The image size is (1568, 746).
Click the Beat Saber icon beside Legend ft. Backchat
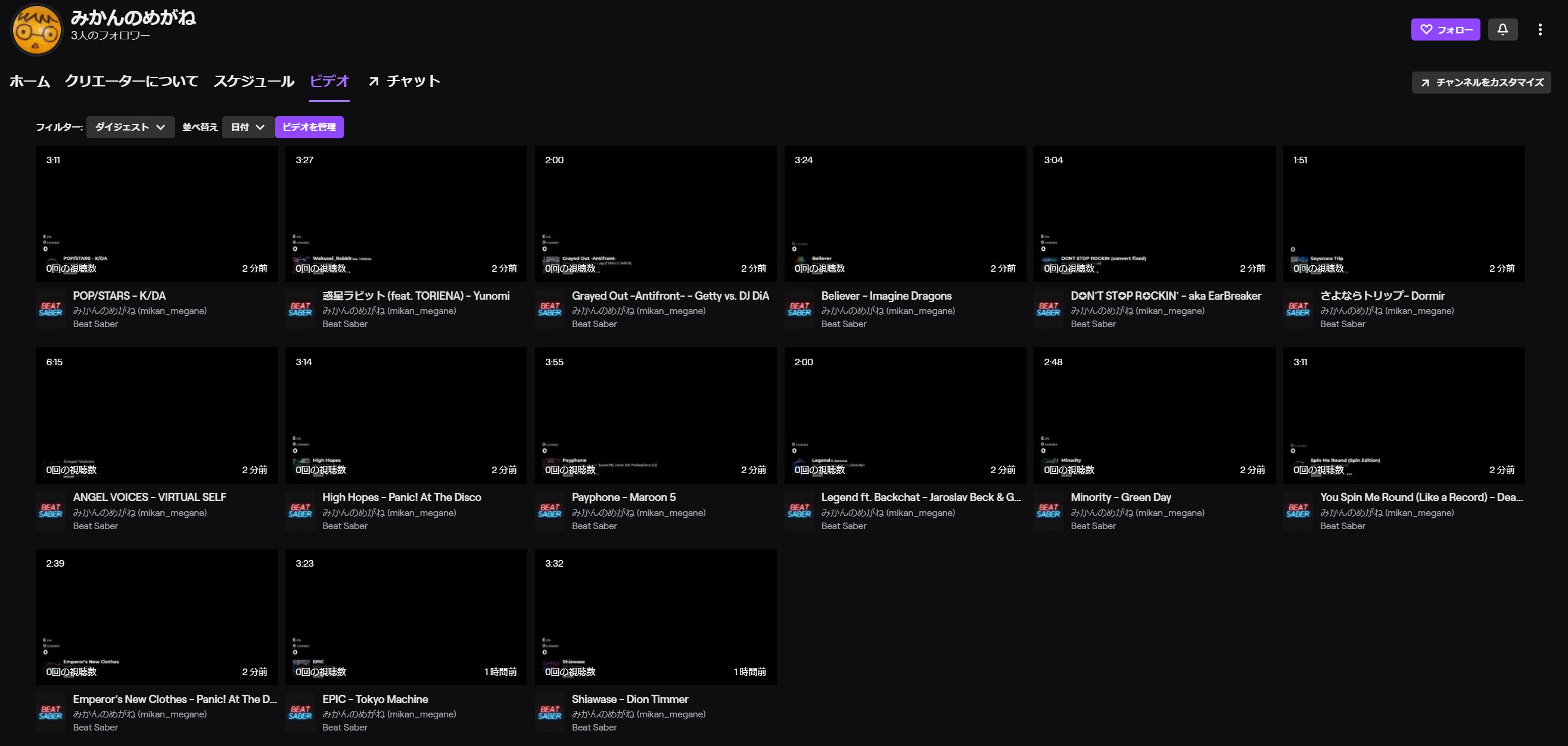(799, 511)
